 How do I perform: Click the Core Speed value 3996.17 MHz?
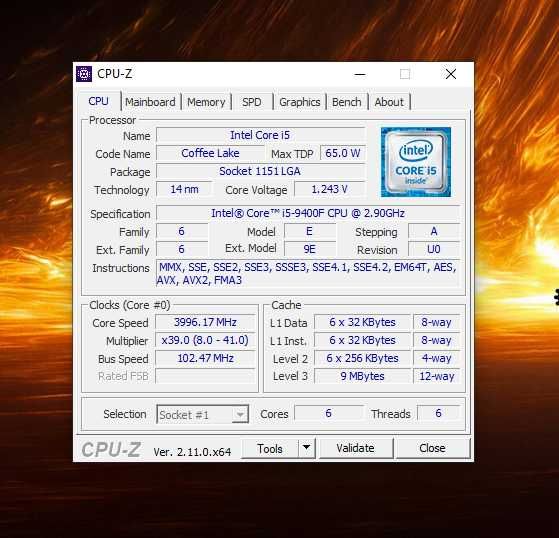coord(205,322)
